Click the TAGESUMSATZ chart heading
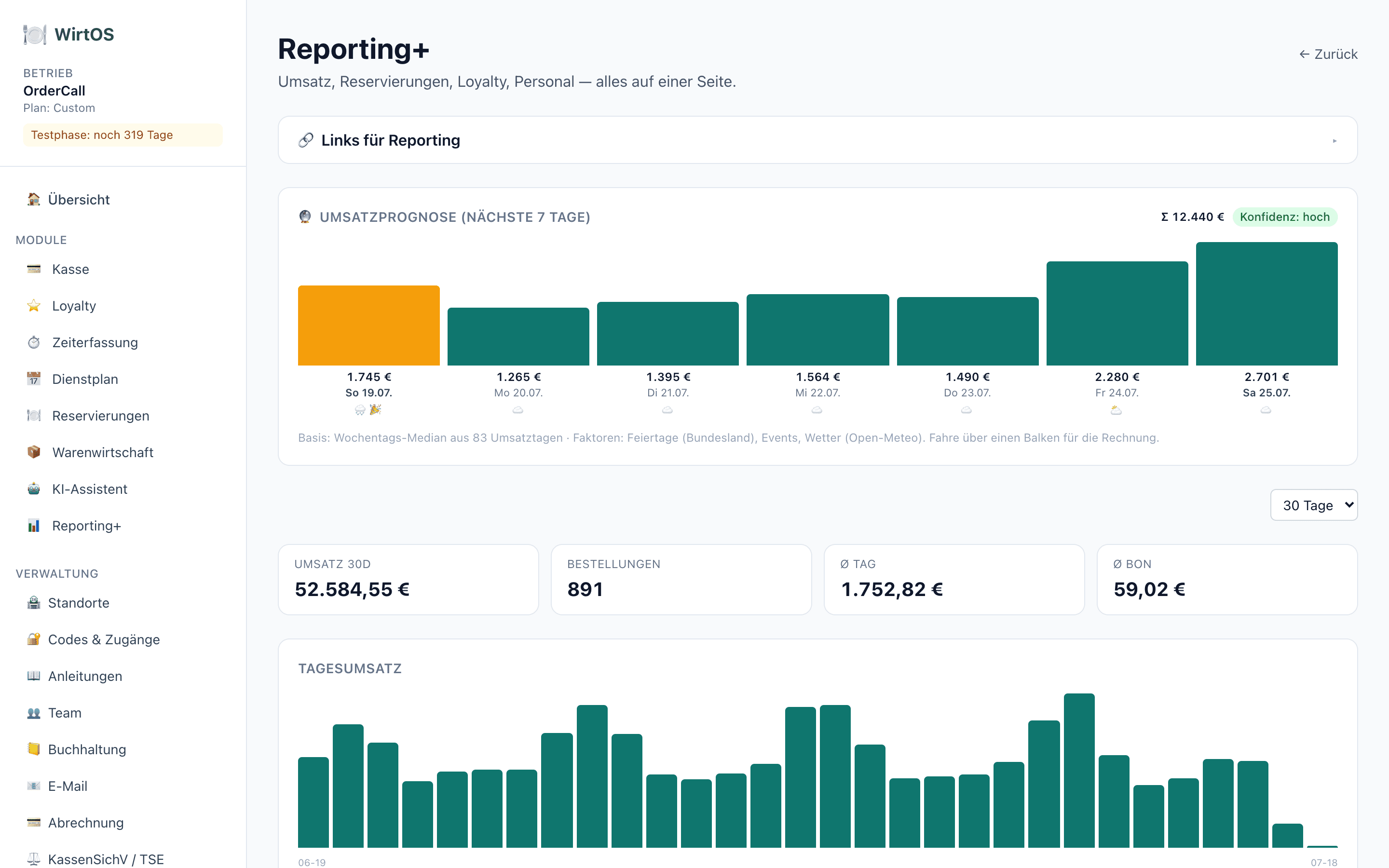 point(350,669)
